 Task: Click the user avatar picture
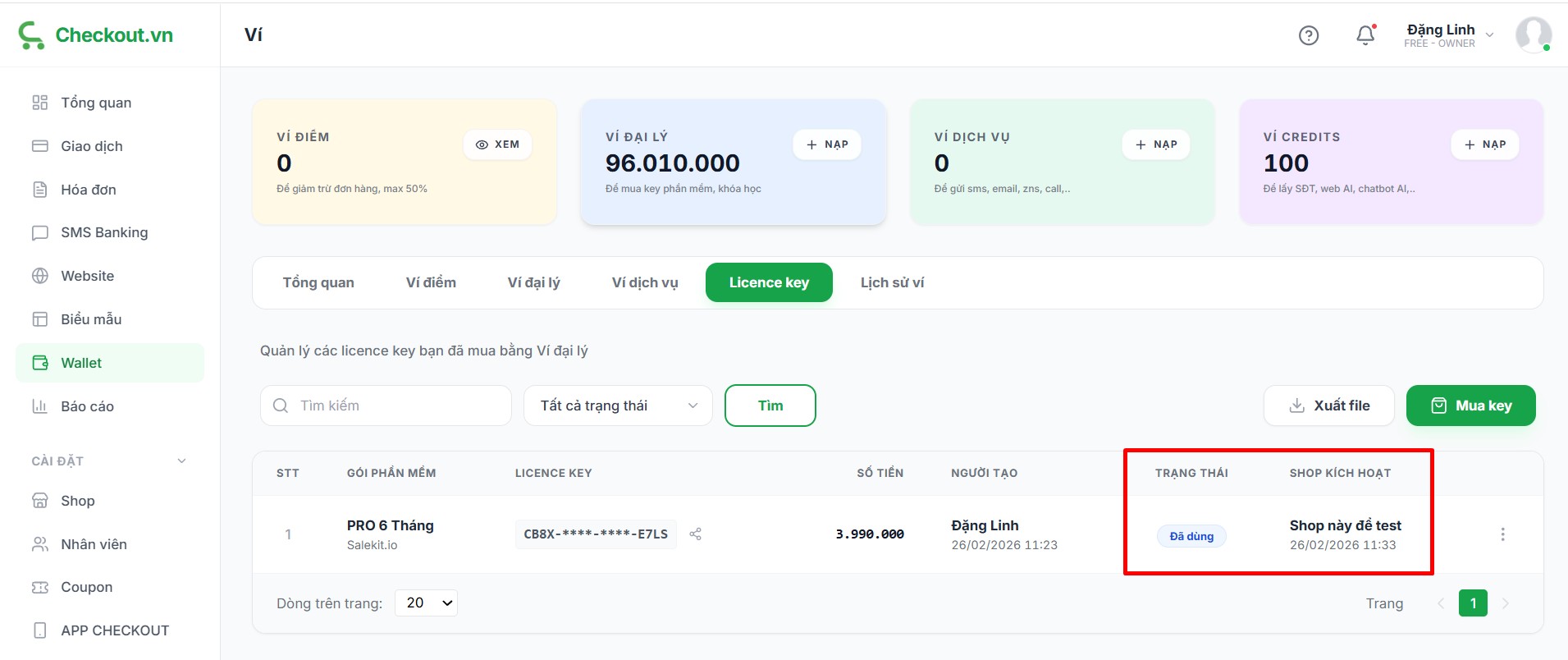(1533, 35)
